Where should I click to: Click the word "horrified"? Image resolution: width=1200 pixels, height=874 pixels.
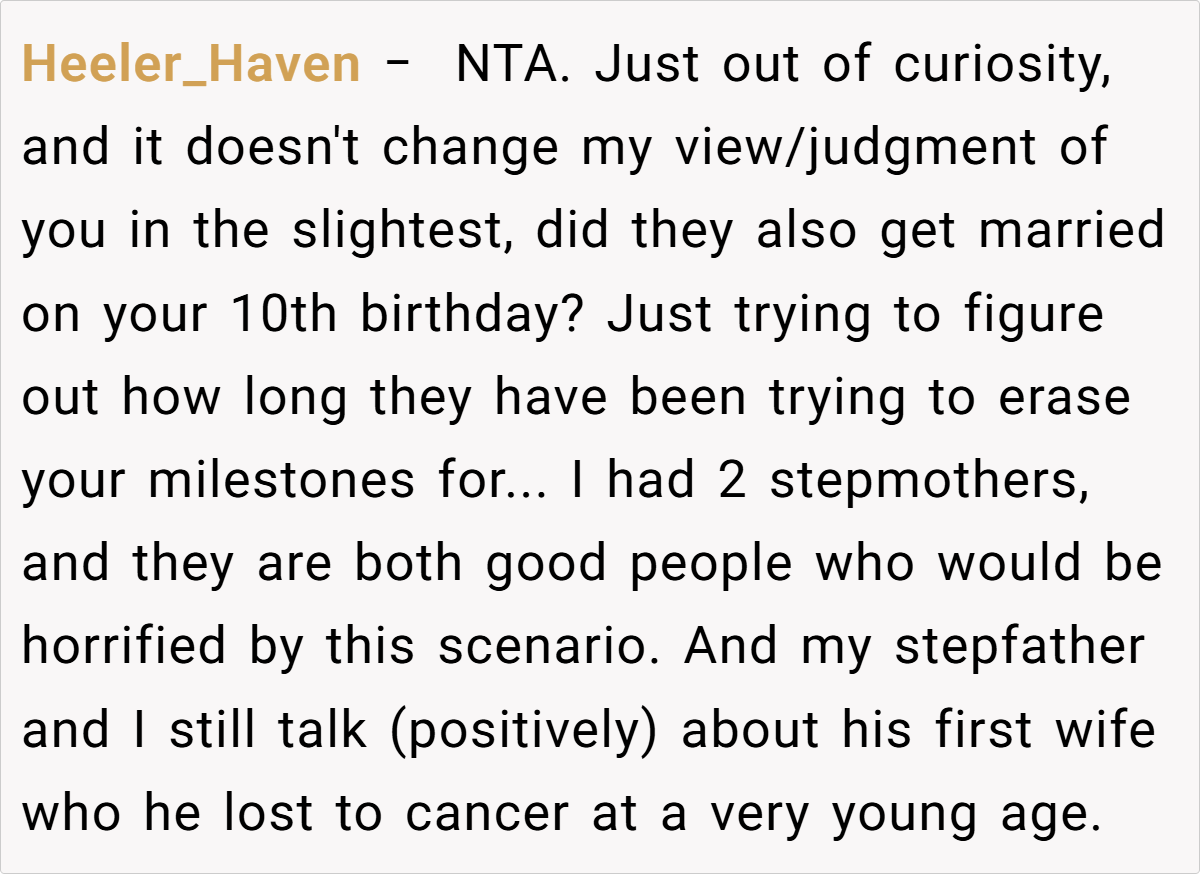pos(124,646)
